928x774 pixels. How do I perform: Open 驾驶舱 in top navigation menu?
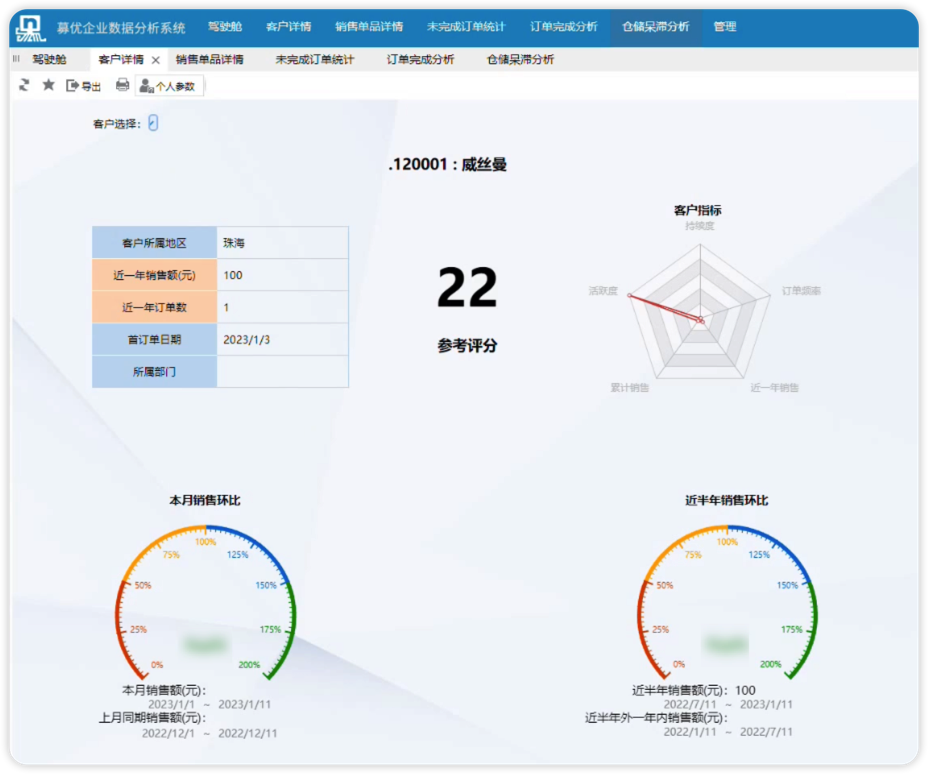225,27
